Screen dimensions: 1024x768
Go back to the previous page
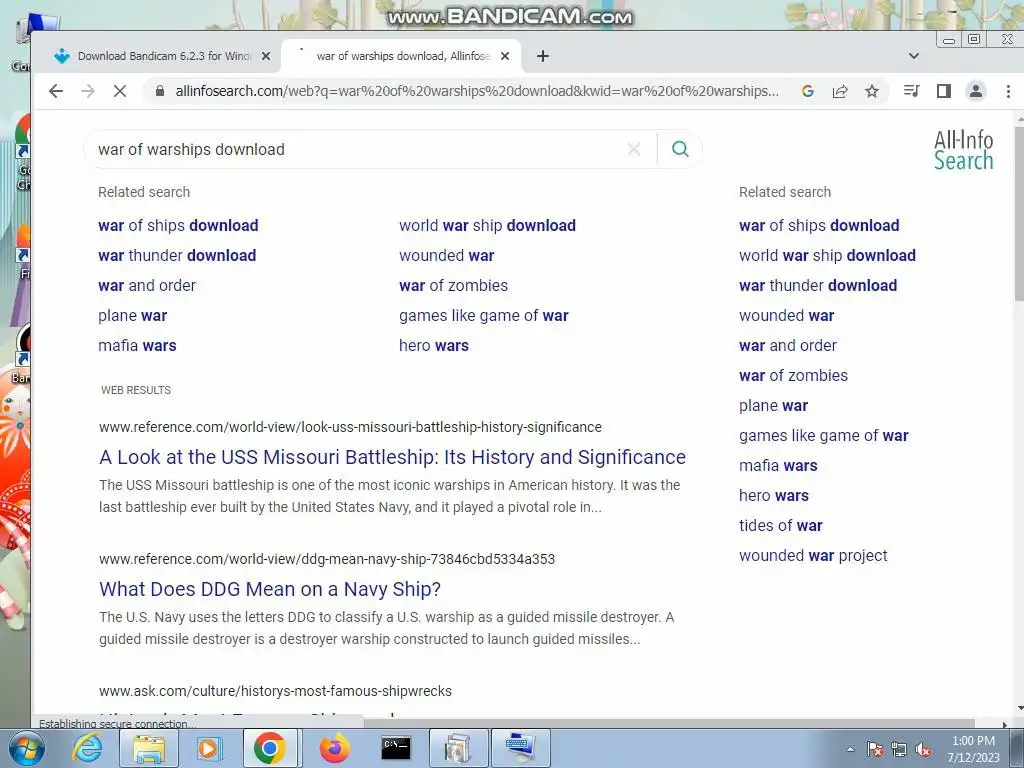(56, 91)
